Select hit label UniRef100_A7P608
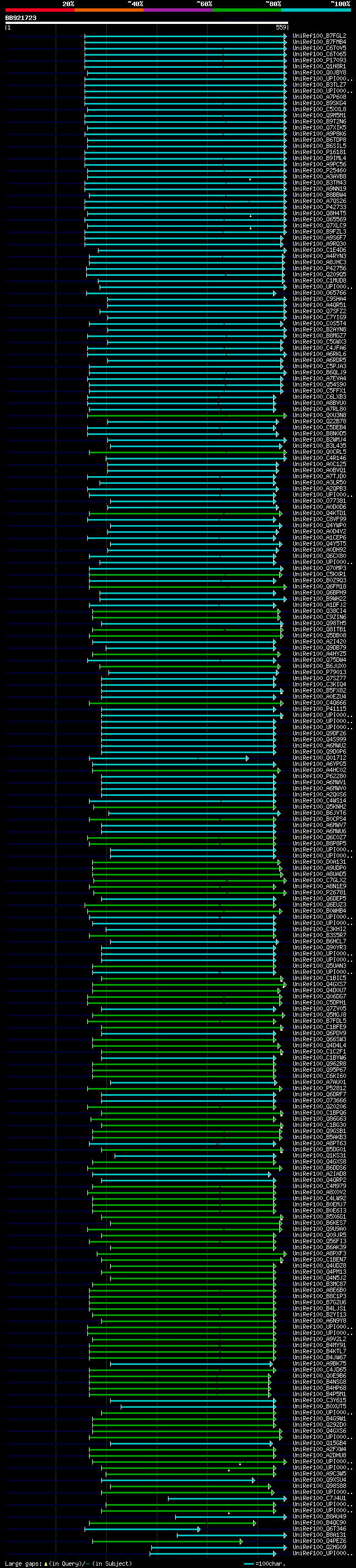Screen dimensions: 356x1568 pos(319,97)
